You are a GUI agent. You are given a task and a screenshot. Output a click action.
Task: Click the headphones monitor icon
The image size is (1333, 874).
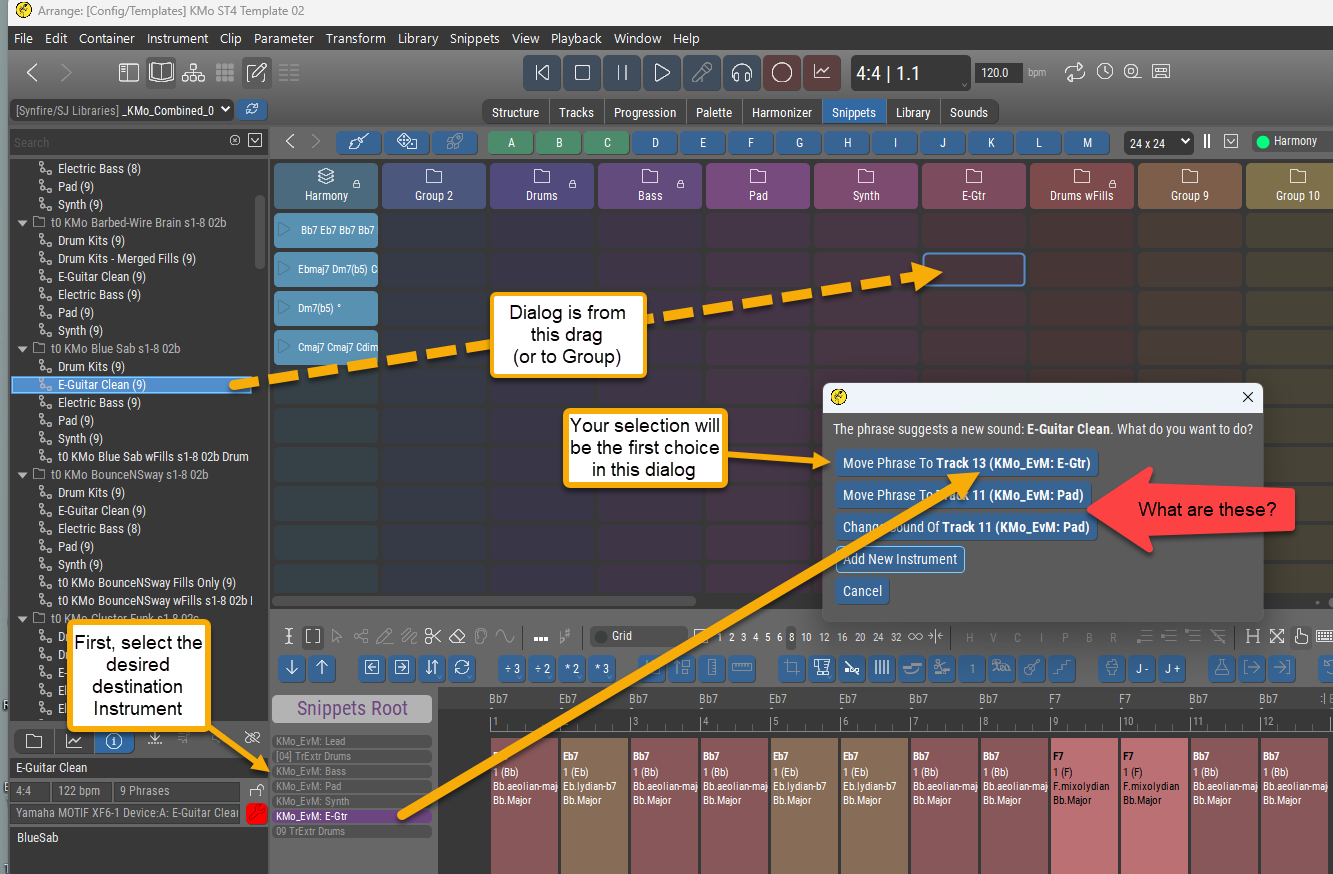(x=742, y=72)
